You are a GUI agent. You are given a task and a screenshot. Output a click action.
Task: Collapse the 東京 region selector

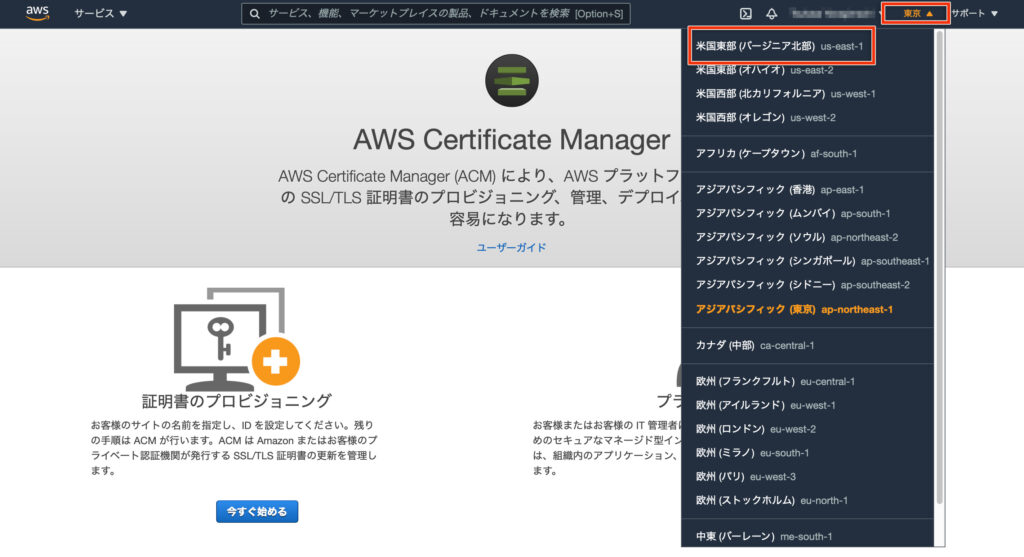click(x=916, y=14)
